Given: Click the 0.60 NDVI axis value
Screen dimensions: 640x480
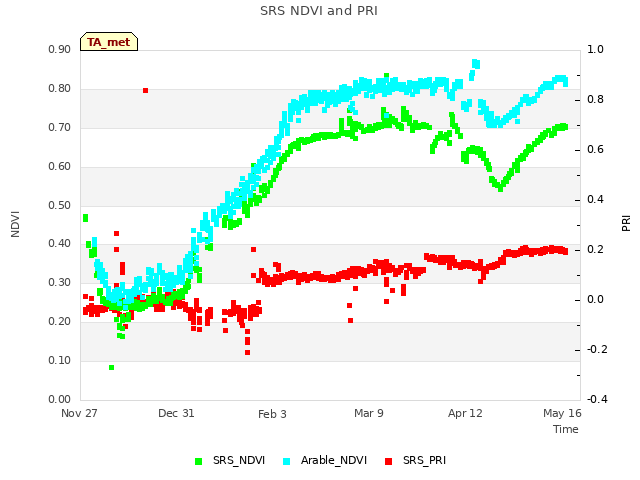Looking at the screenshot, I should tap(60, 167).
